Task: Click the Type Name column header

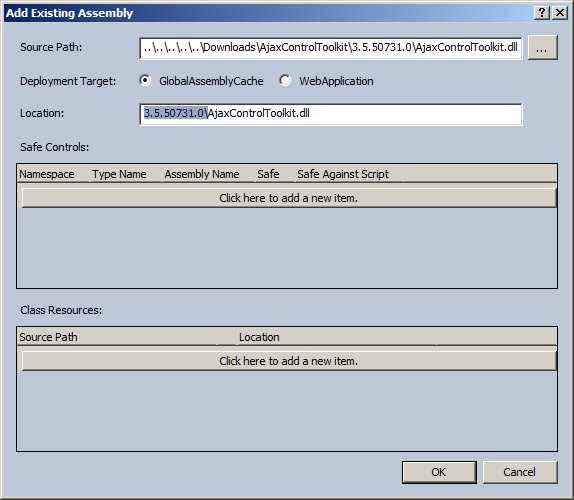Action: point(126,174)
